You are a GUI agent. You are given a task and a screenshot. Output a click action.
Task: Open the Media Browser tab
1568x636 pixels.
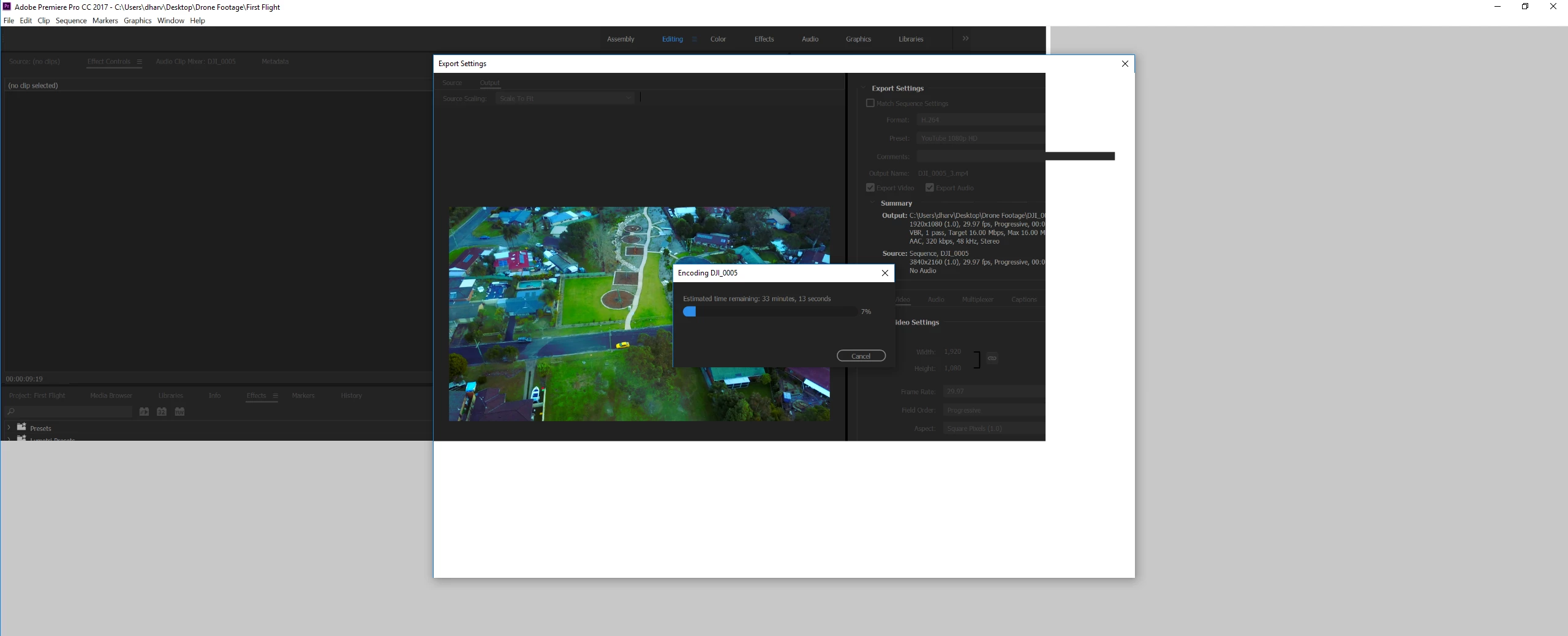pyautogui.click(x=111, y=395)
